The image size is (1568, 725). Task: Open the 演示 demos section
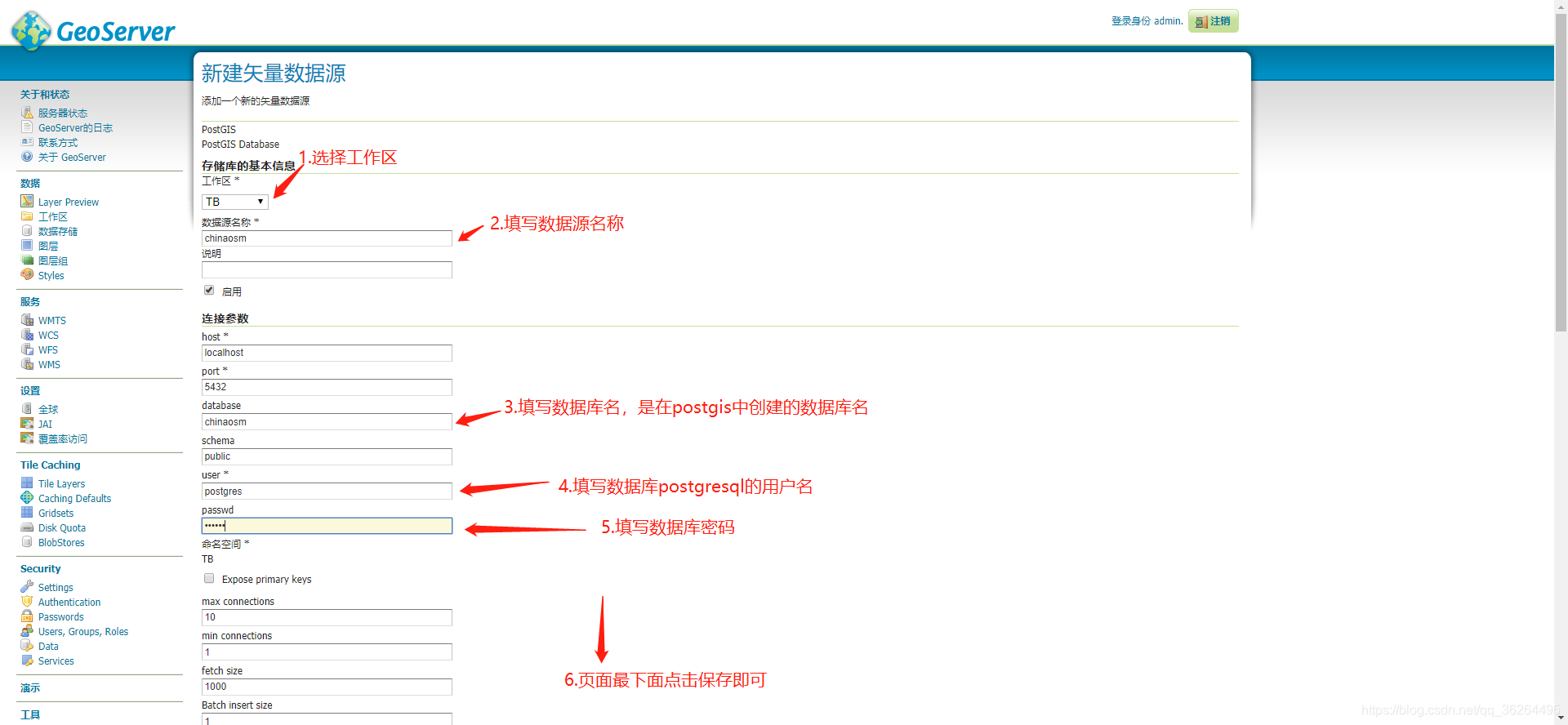(x=30, y=688)
